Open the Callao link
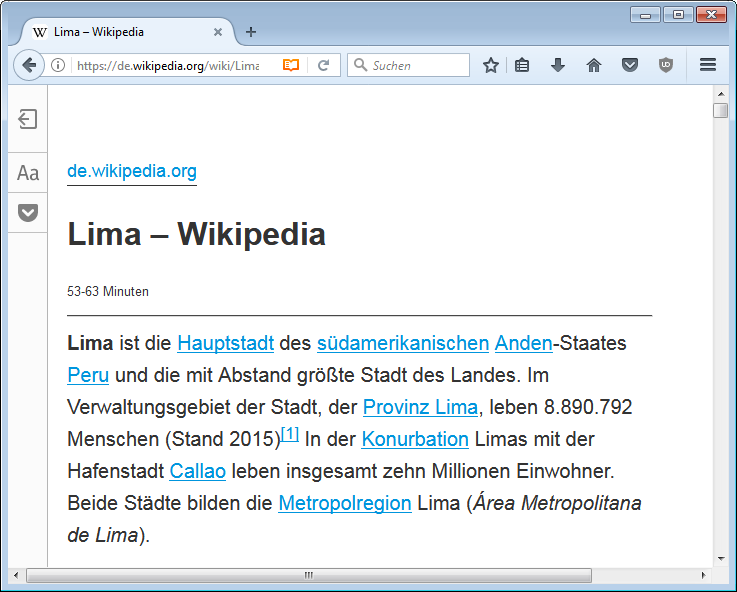The image size is (737, 592). tap(197, 471)
